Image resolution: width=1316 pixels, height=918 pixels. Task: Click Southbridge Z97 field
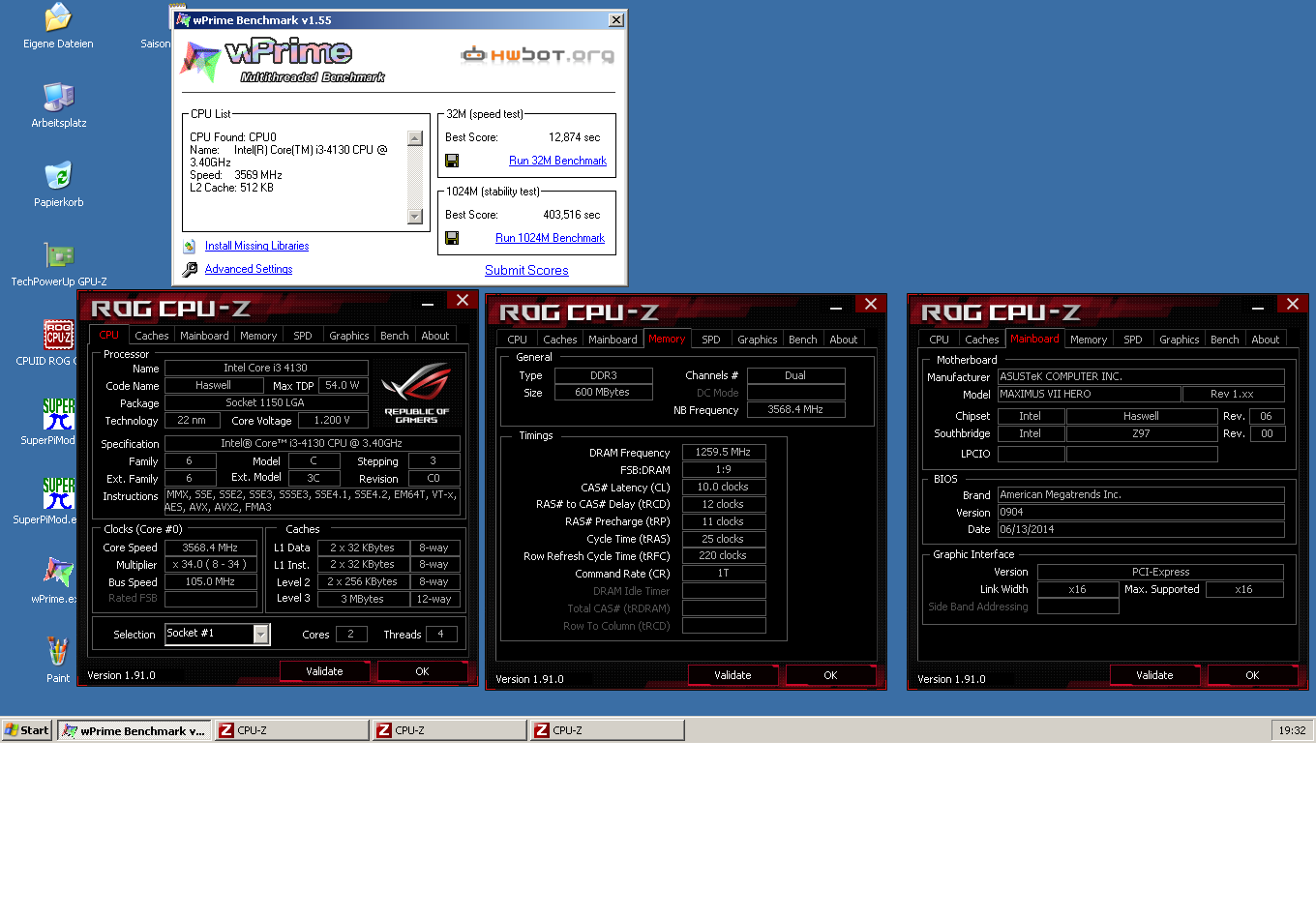tap(1142, 433)
